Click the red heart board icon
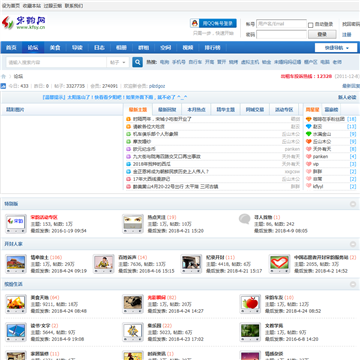 point(279,264)
